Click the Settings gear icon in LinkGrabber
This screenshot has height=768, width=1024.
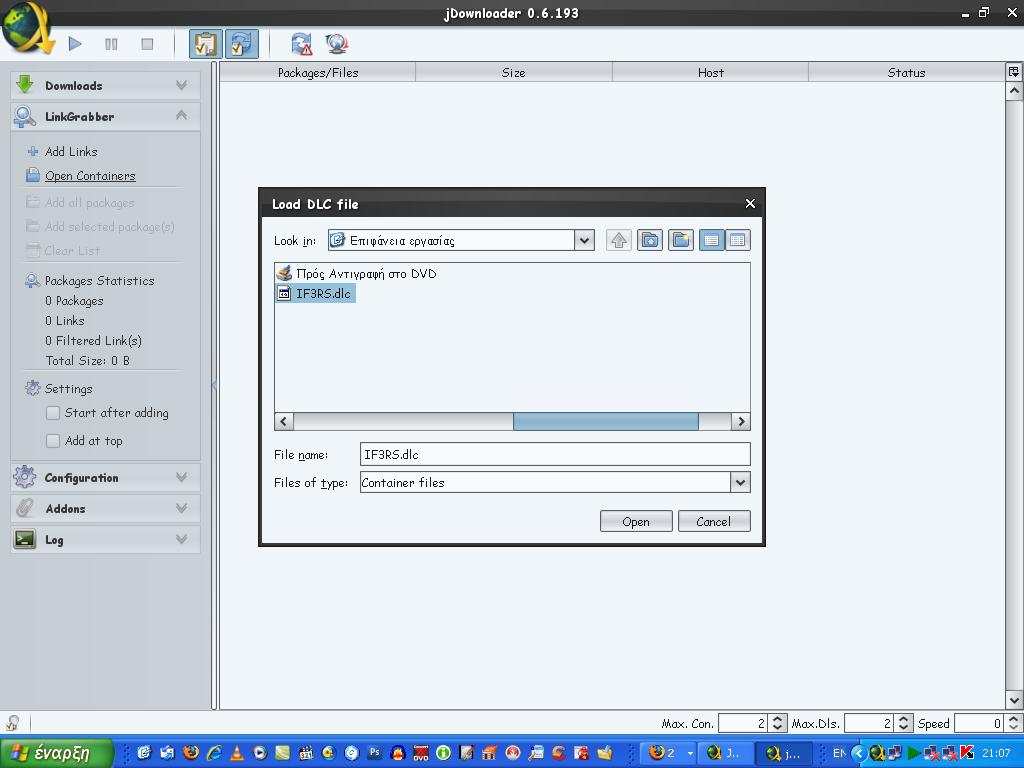[32, 389]
